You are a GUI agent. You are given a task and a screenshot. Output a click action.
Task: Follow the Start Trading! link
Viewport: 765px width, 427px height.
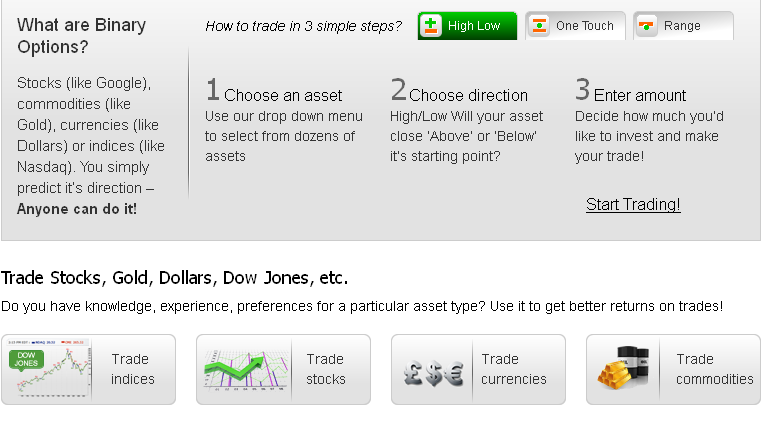pos(633,204)
